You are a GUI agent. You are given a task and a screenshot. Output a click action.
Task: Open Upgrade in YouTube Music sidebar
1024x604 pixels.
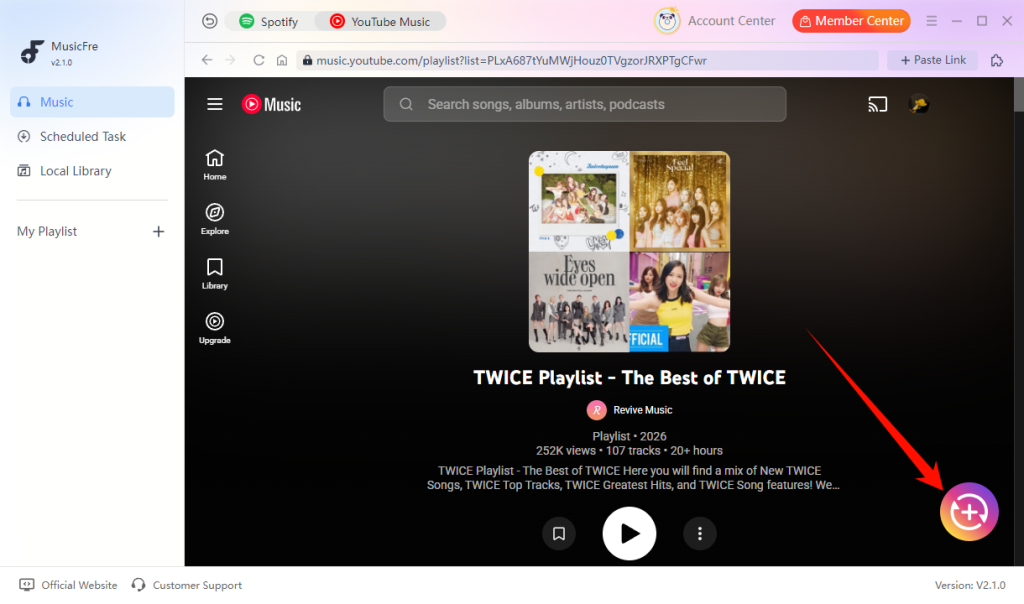tap(215, 328)
